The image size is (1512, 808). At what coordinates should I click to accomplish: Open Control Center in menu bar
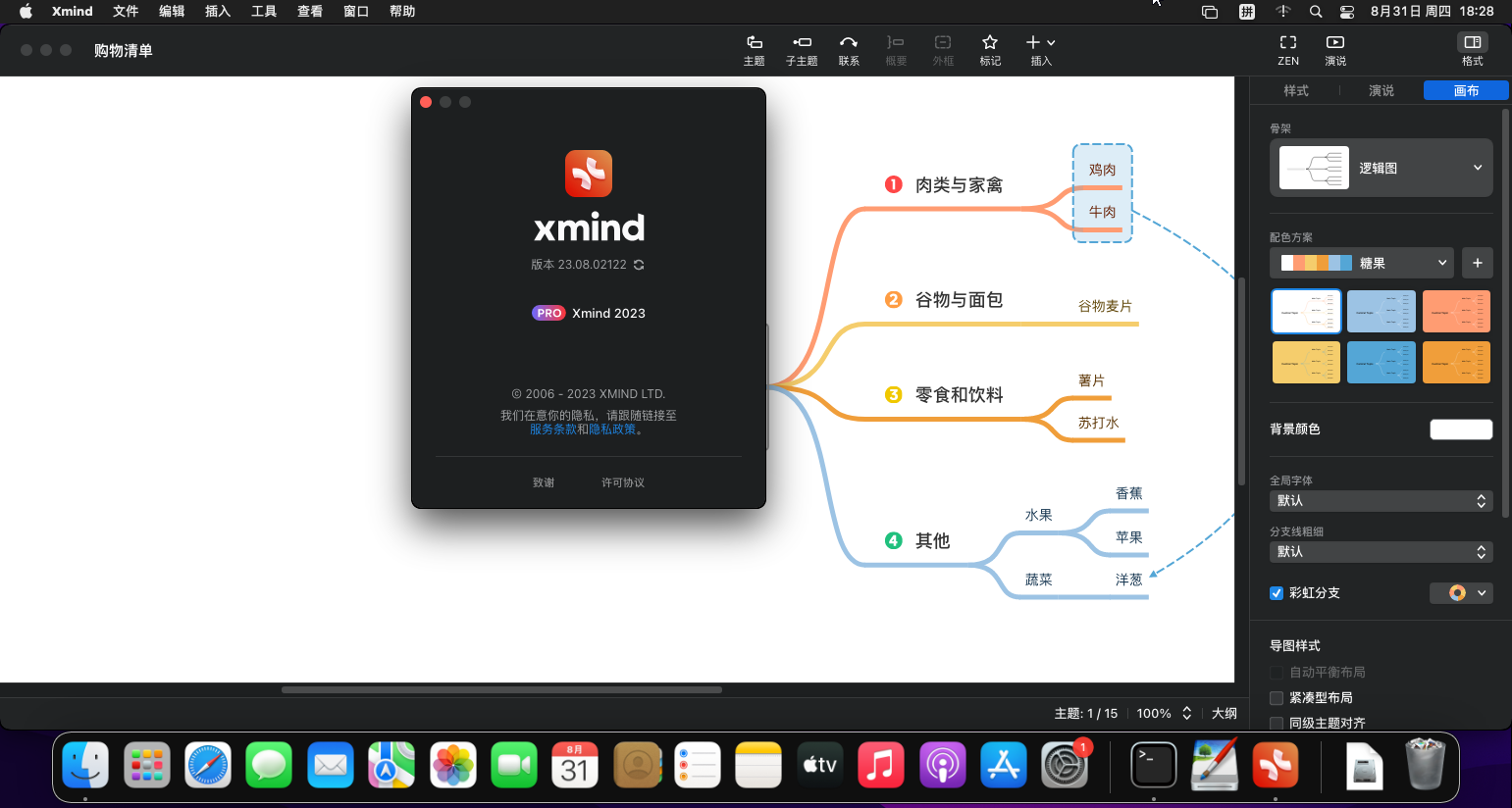click(x=1347, y=12)
